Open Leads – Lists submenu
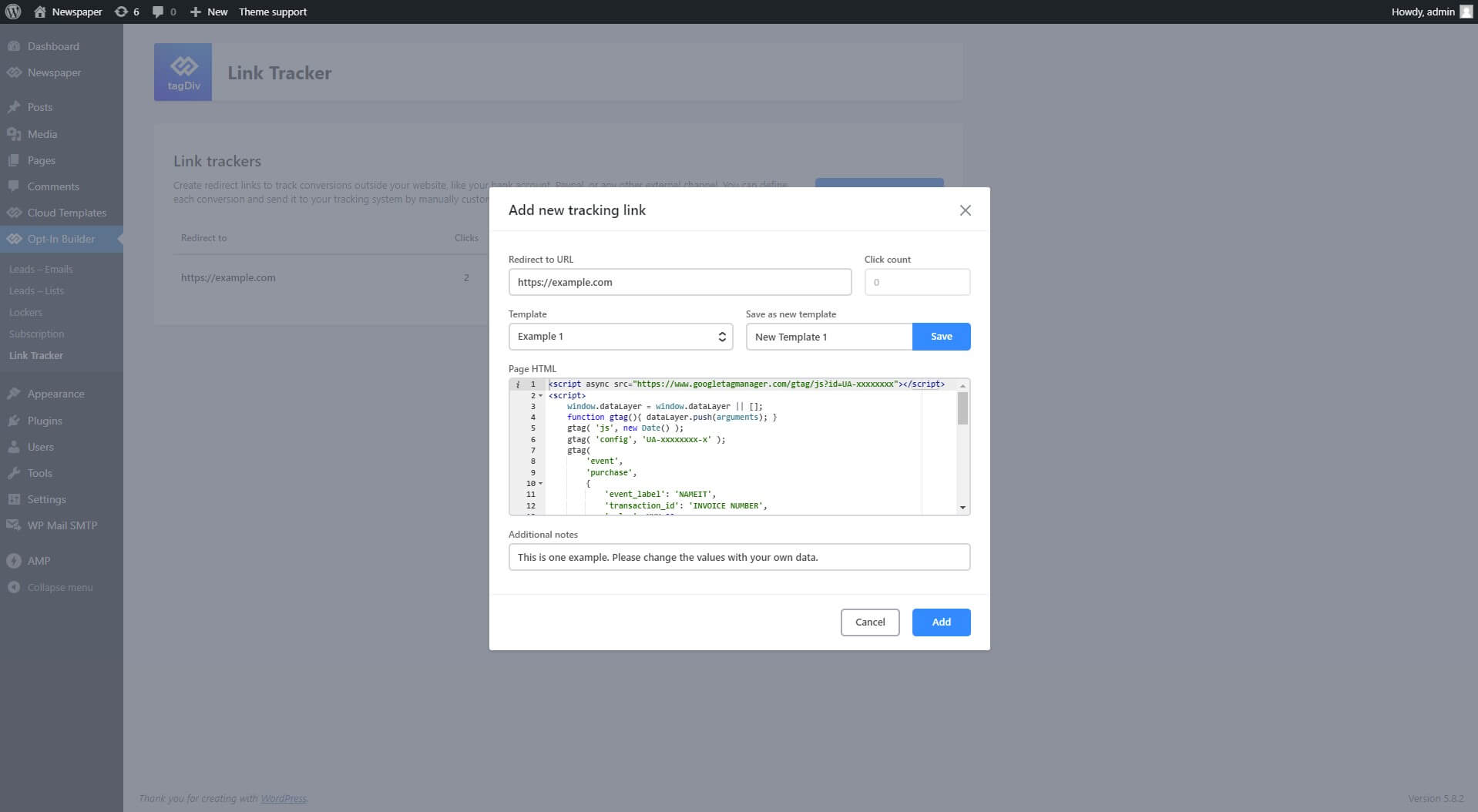Image resolution: width=1478 pixels, height=812 pixels. pos(36,290)
